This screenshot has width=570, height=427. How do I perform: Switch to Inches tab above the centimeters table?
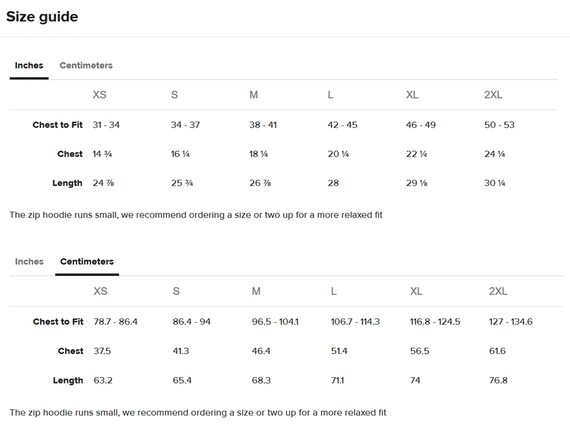[x=29, y=262]
